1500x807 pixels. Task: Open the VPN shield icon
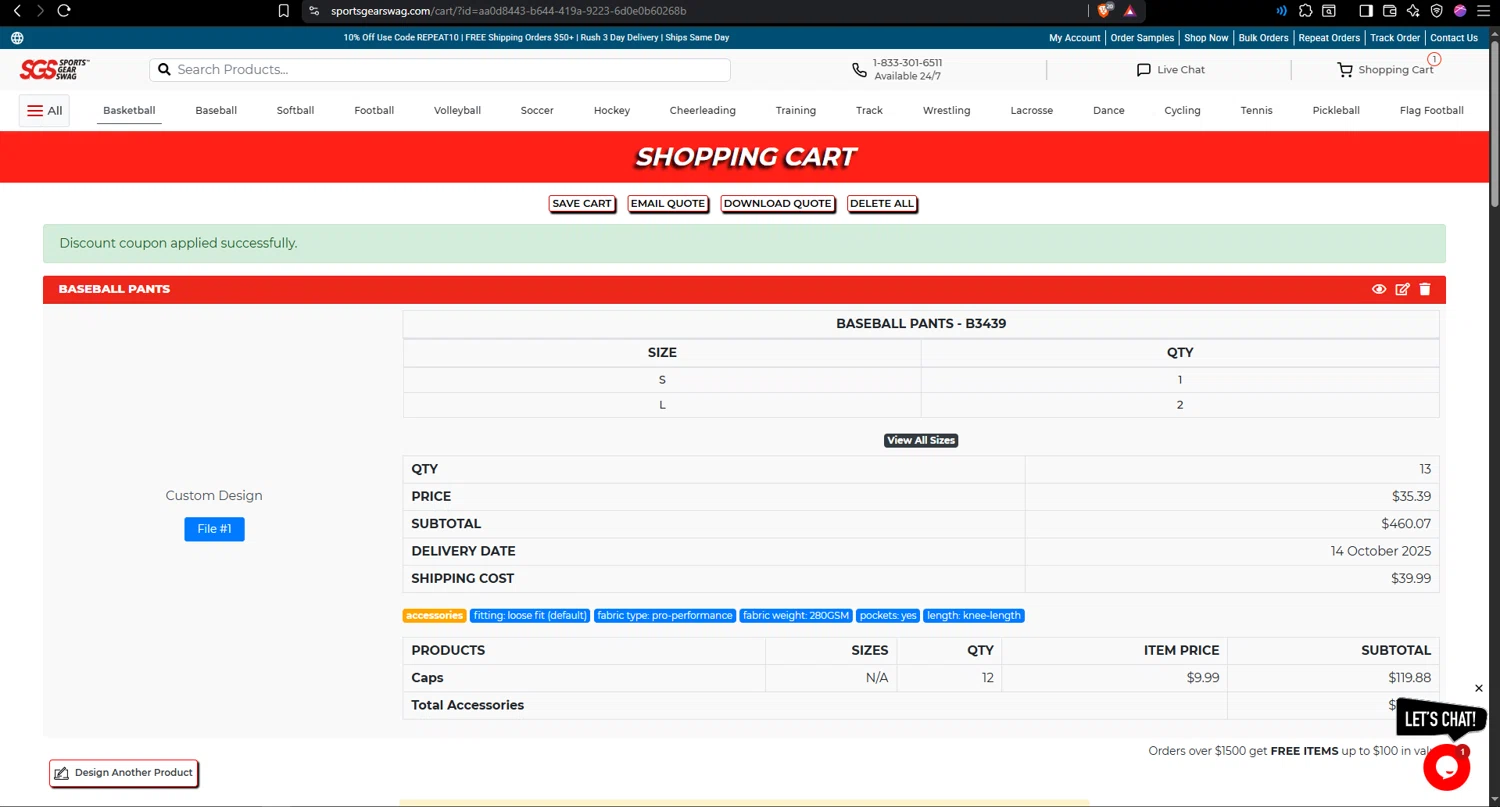coord(1437,11)
